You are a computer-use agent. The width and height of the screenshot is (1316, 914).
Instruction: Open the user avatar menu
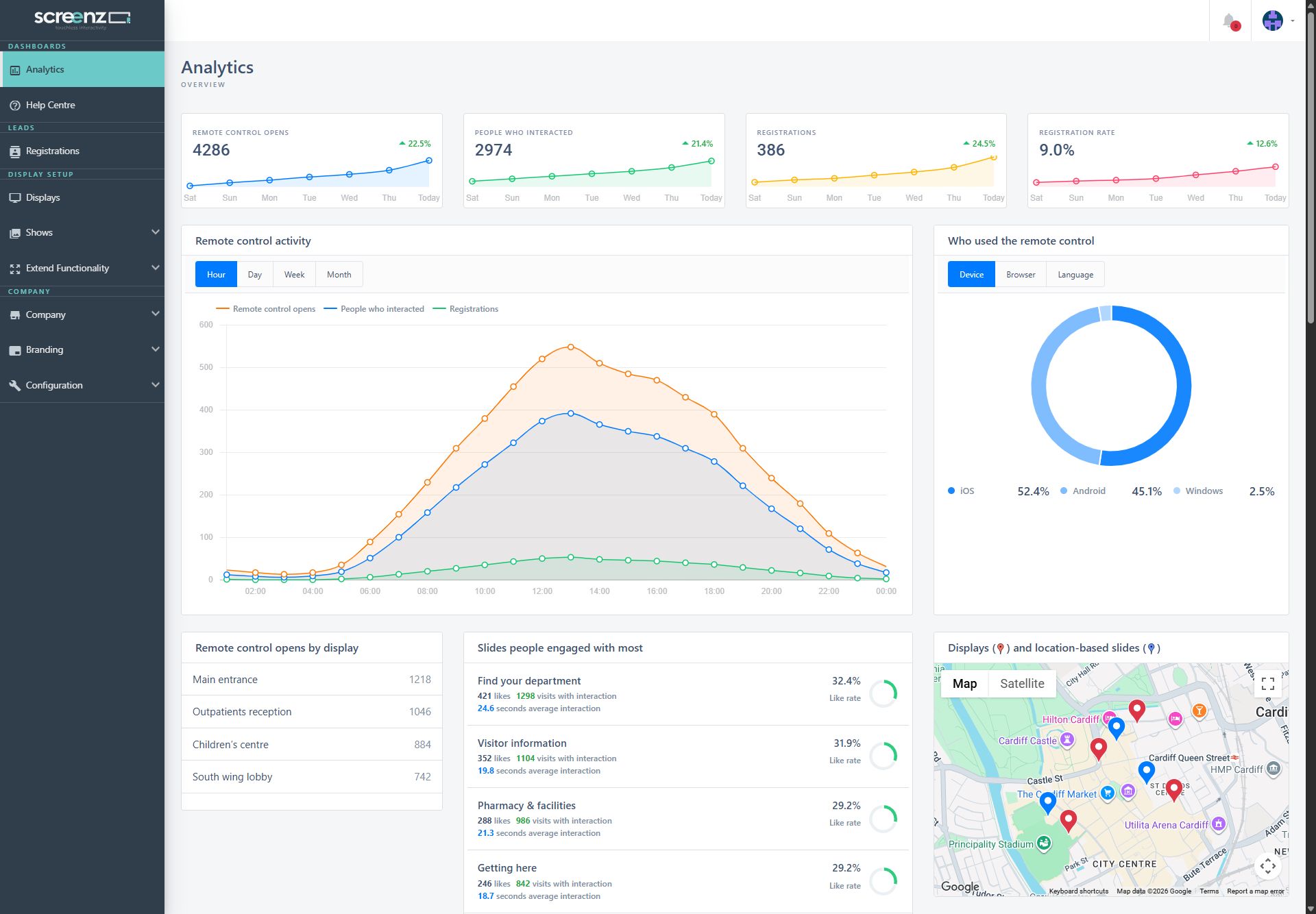click(1273, 21)
